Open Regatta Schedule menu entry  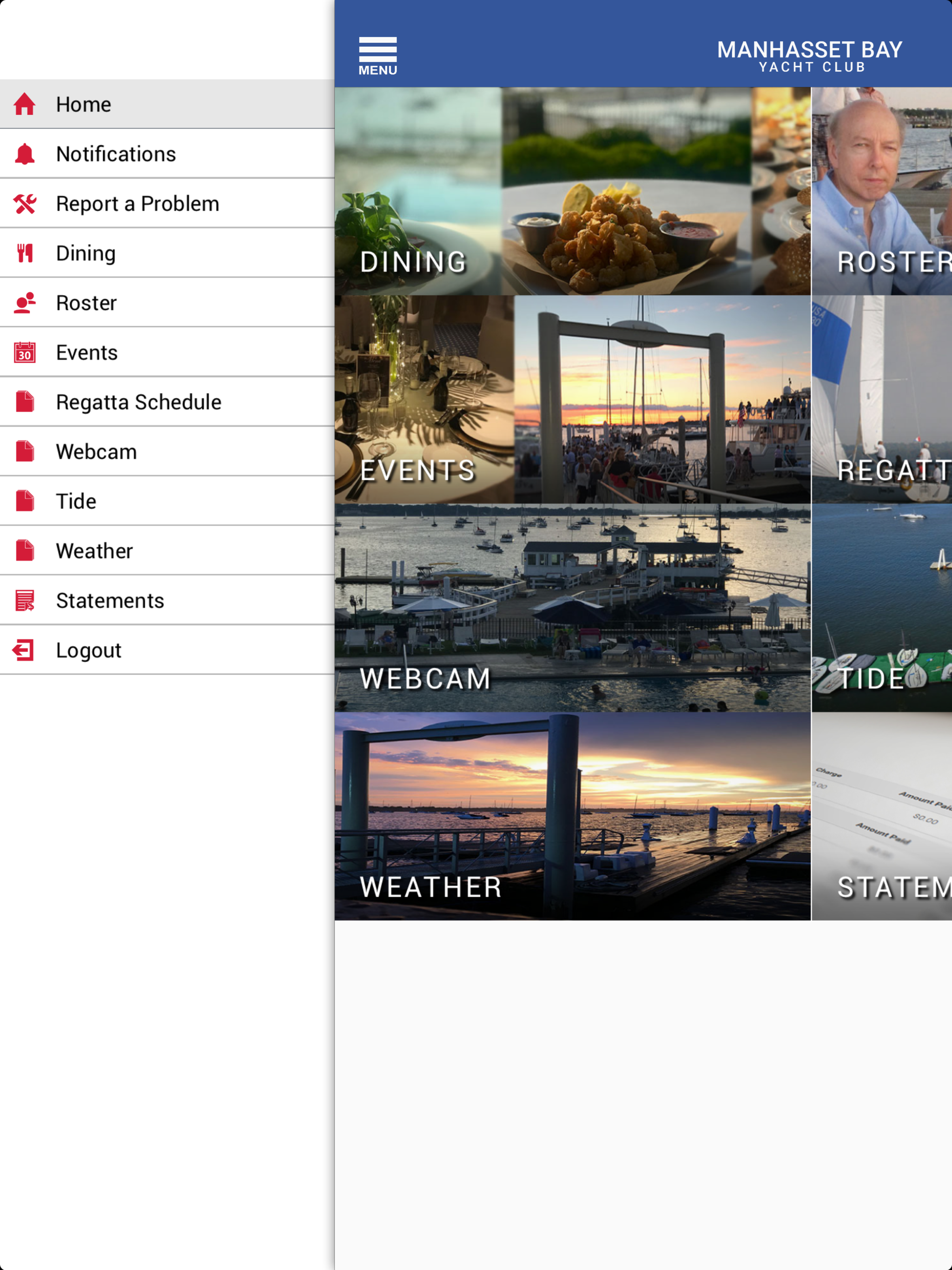click(x=167, y=402)
